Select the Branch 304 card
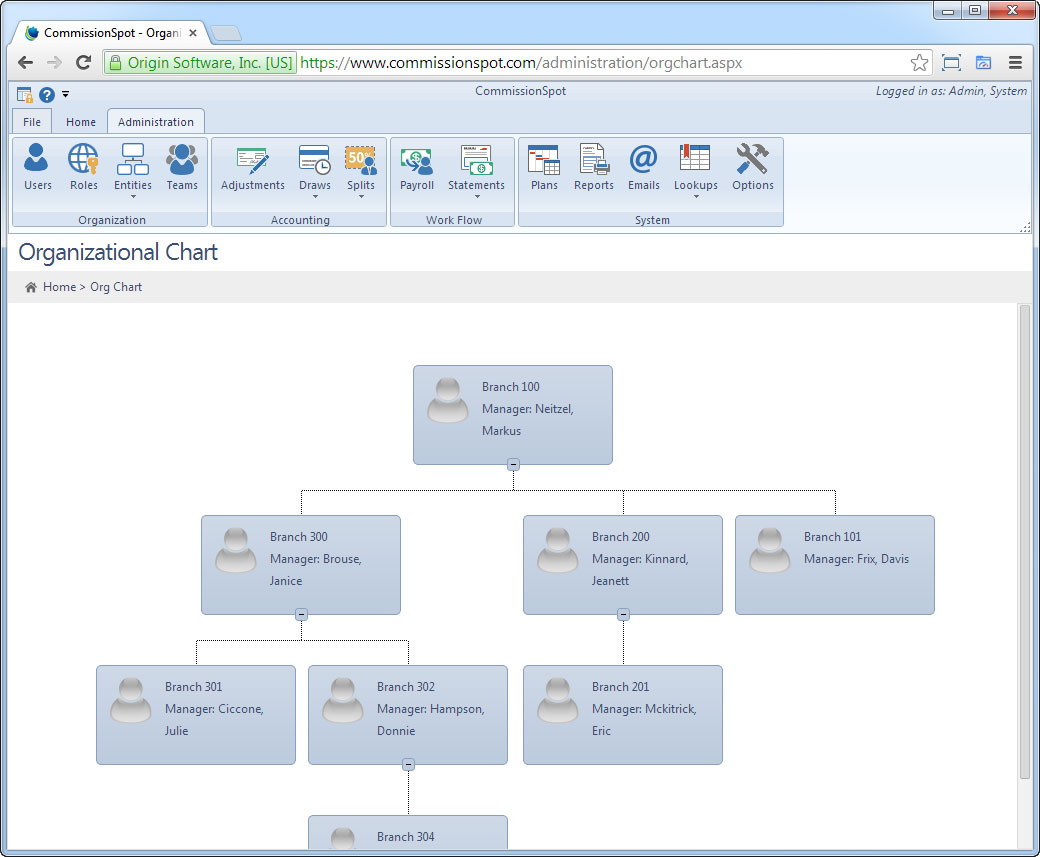This screenshot has height=857, width=1040. [408, 832]
